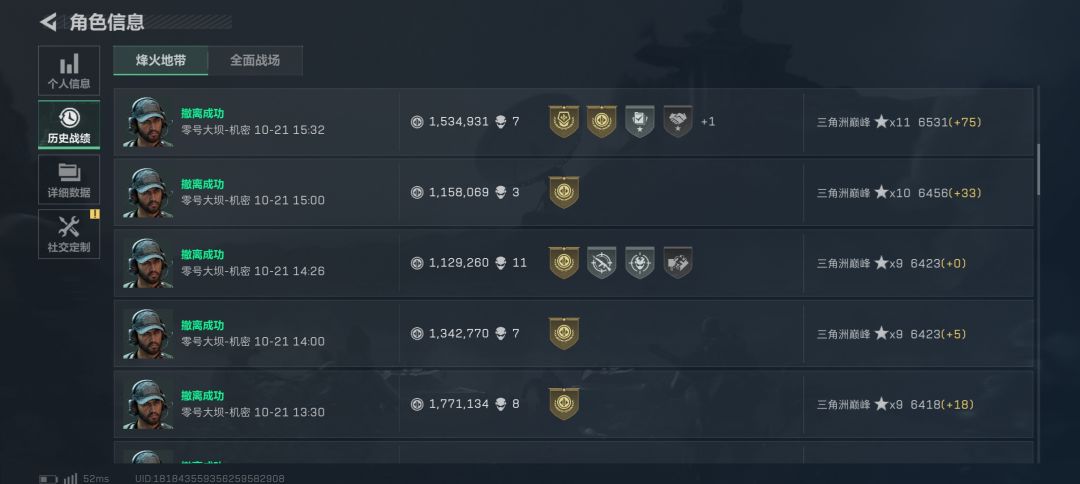Image resolution: width=1080 pixels, height=484 pixels.
Task: Switch to the 烽火地带 tab
Action: [x=161, y=60]
